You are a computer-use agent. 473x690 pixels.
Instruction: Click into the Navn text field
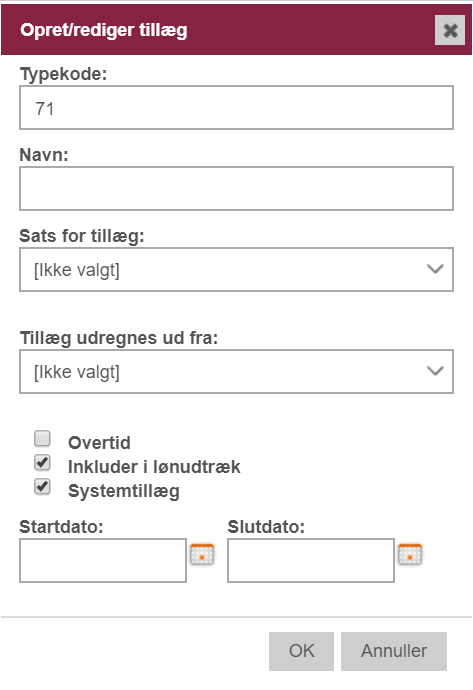click(236, 188)
